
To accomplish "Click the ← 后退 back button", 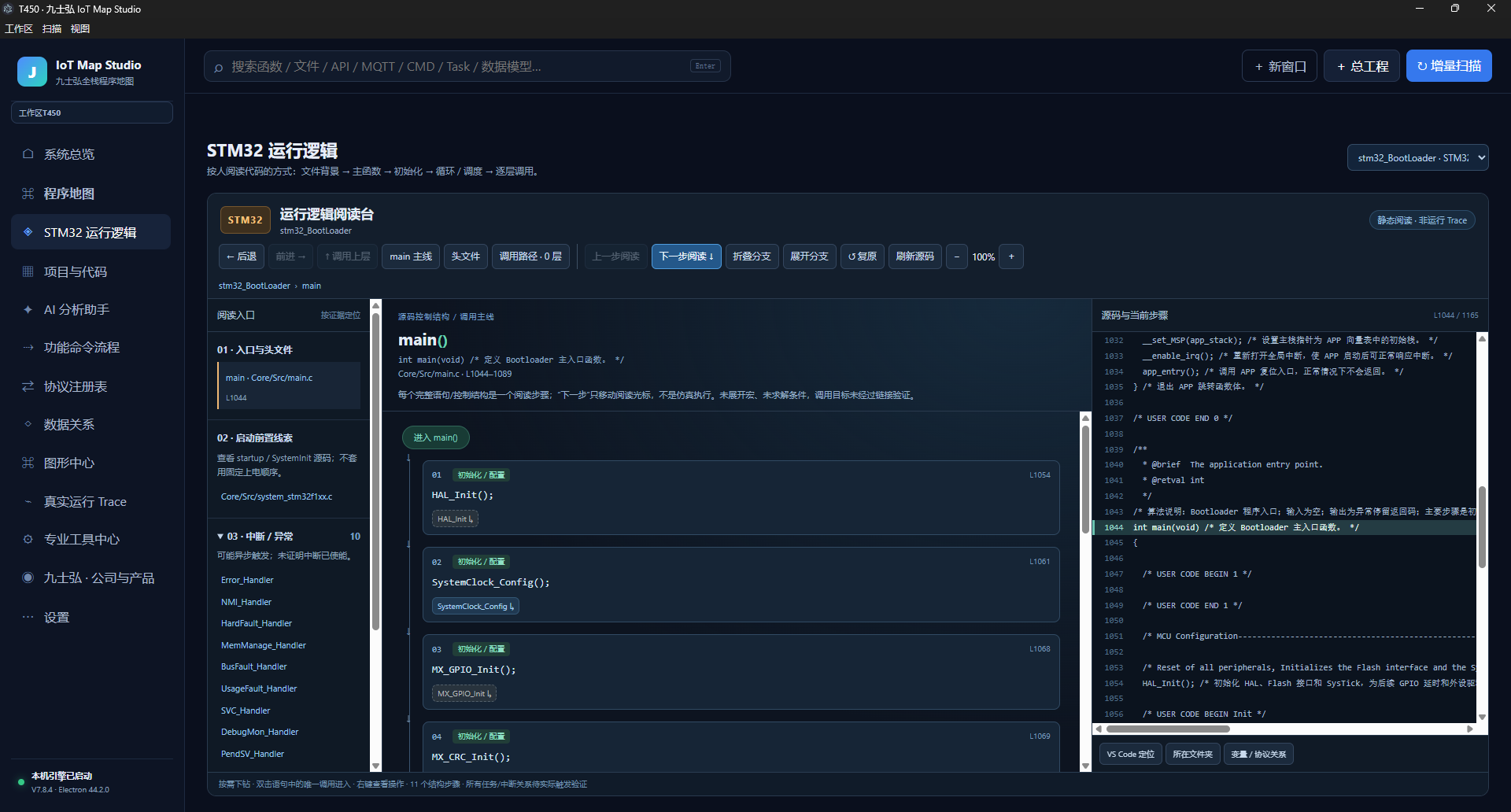I will (x=242, y=257).
